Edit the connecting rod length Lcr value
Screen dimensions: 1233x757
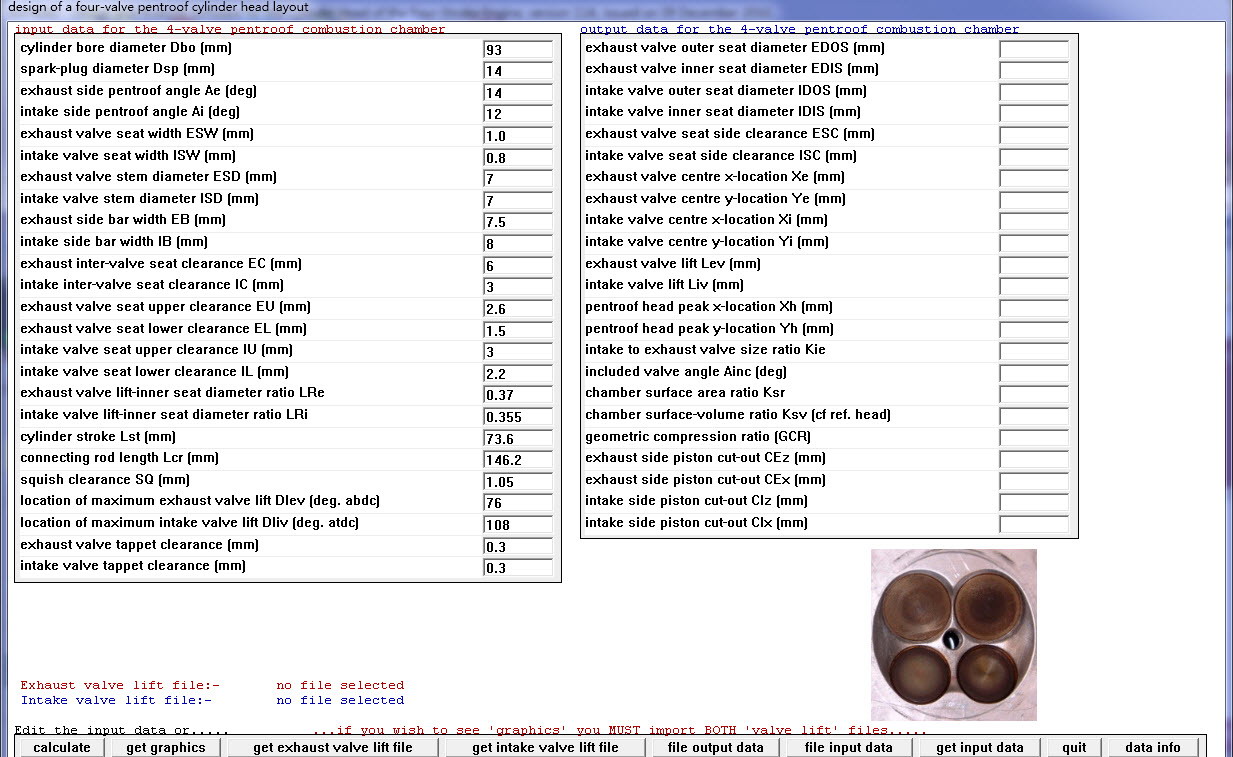point(518,460)
